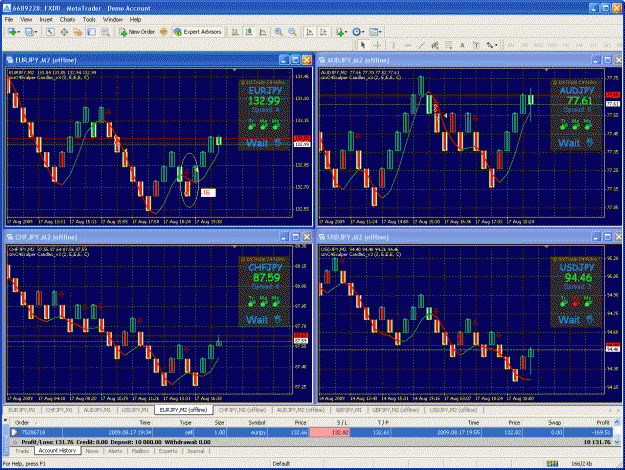Select the crosshair tool
Image resolution: width=625 pixels, height=470 pixels.
point(377,45)
